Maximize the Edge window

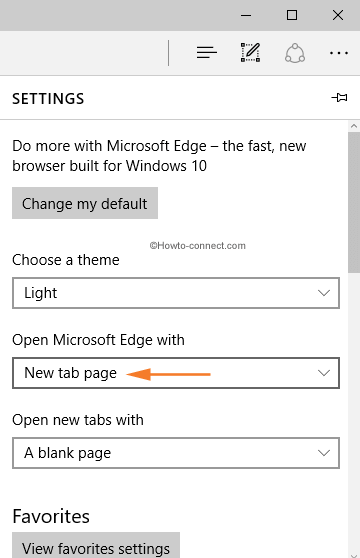292,15
